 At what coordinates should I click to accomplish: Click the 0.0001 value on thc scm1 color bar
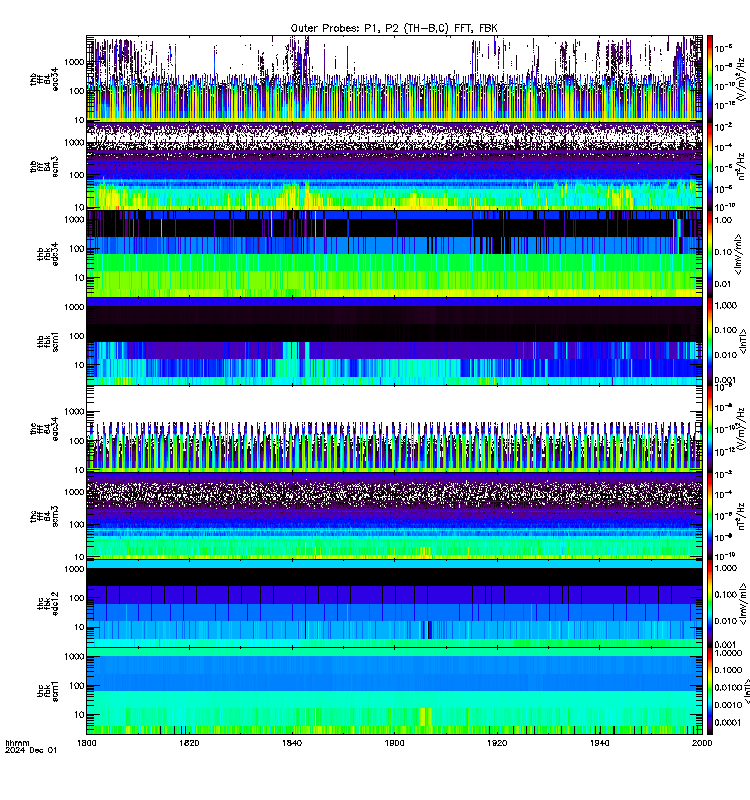pyautogui.click(x=728, y=722)
